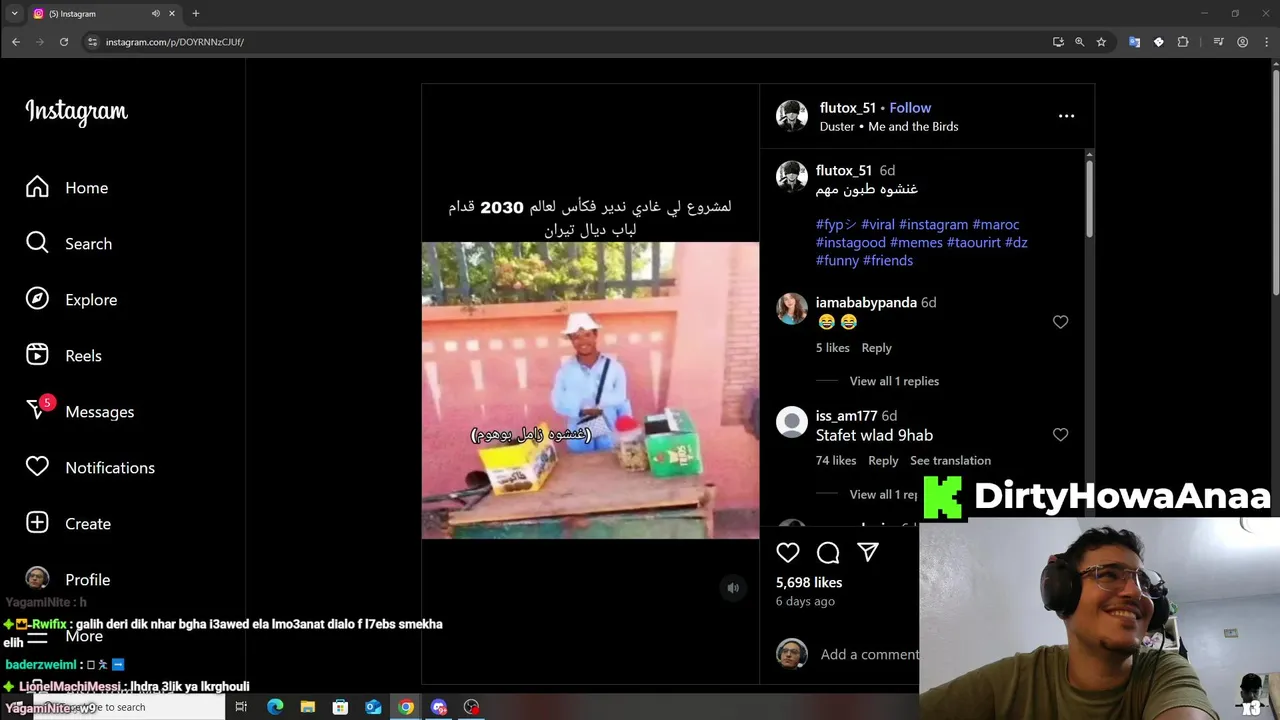Show the 74 likes on iss_am177's comment

836,461
